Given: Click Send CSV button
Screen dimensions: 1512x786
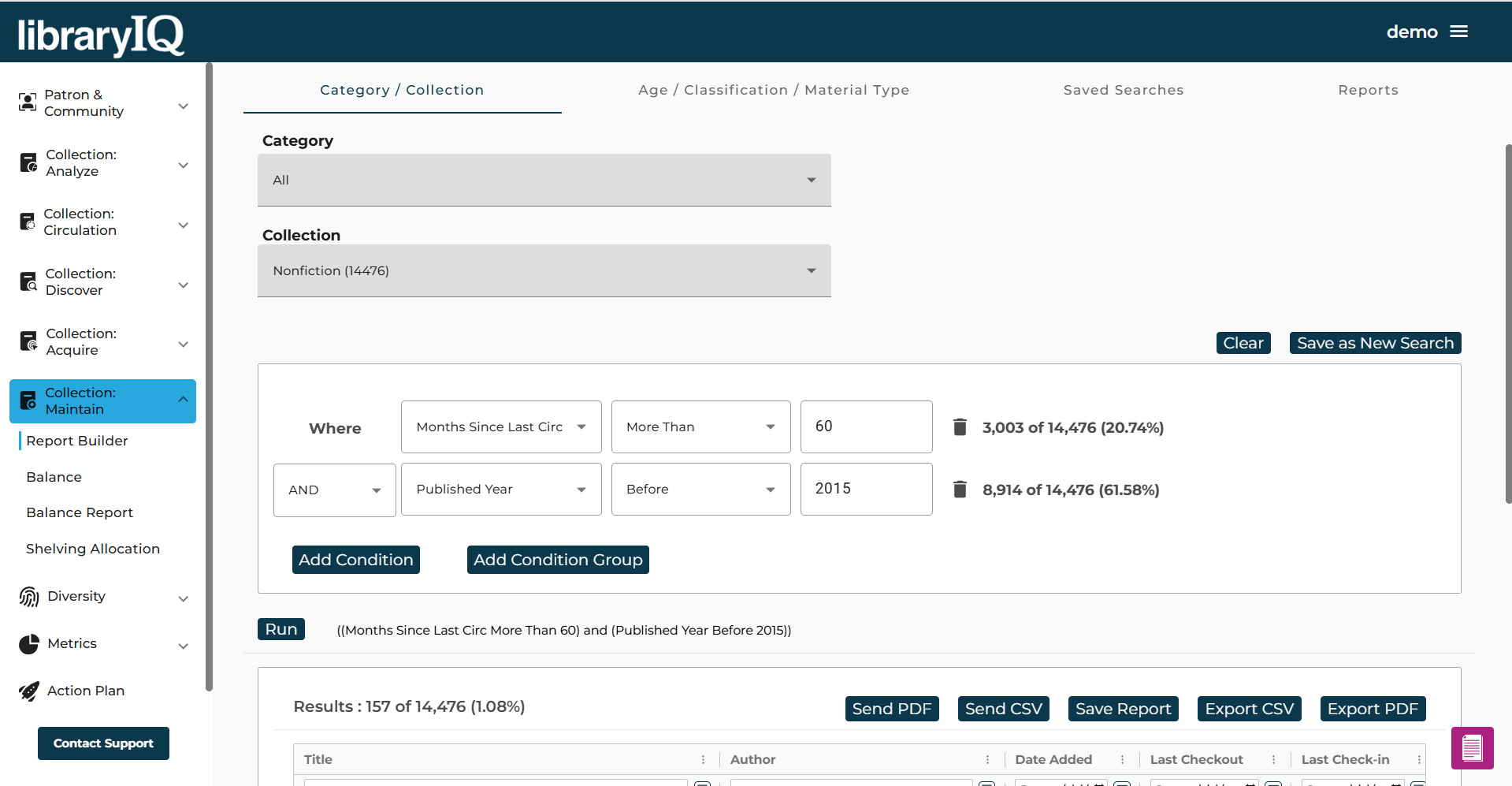Looking at the screenshot, I should click(x=1003, y=709).
